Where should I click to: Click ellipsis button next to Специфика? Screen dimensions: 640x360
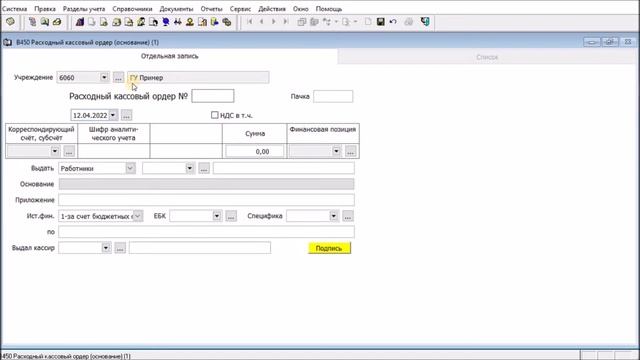click(x=348, y=216)
